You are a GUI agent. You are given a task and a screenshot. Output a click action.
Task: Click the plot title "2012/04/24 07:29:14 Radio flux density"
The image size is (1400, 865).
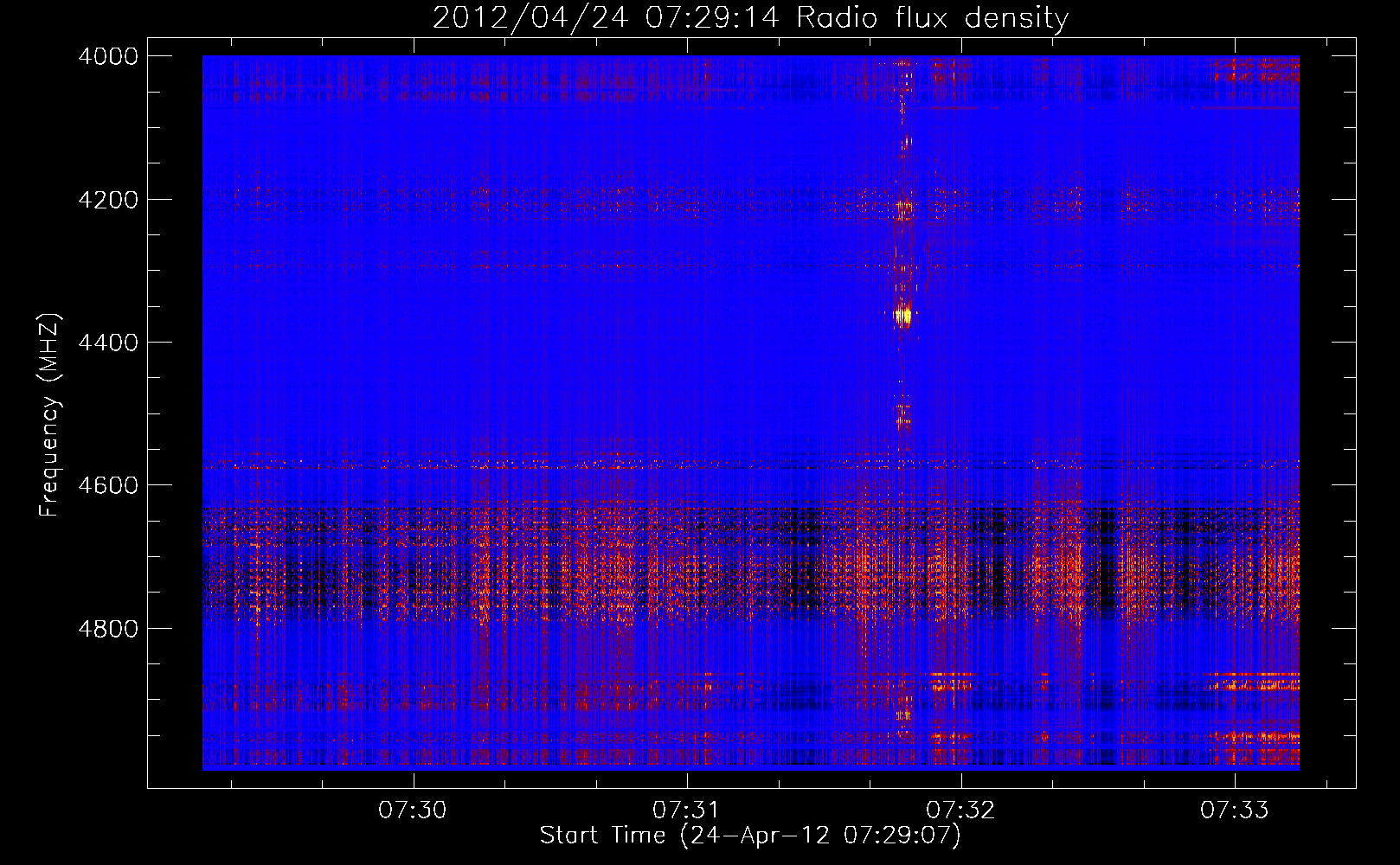pos(750,17)
